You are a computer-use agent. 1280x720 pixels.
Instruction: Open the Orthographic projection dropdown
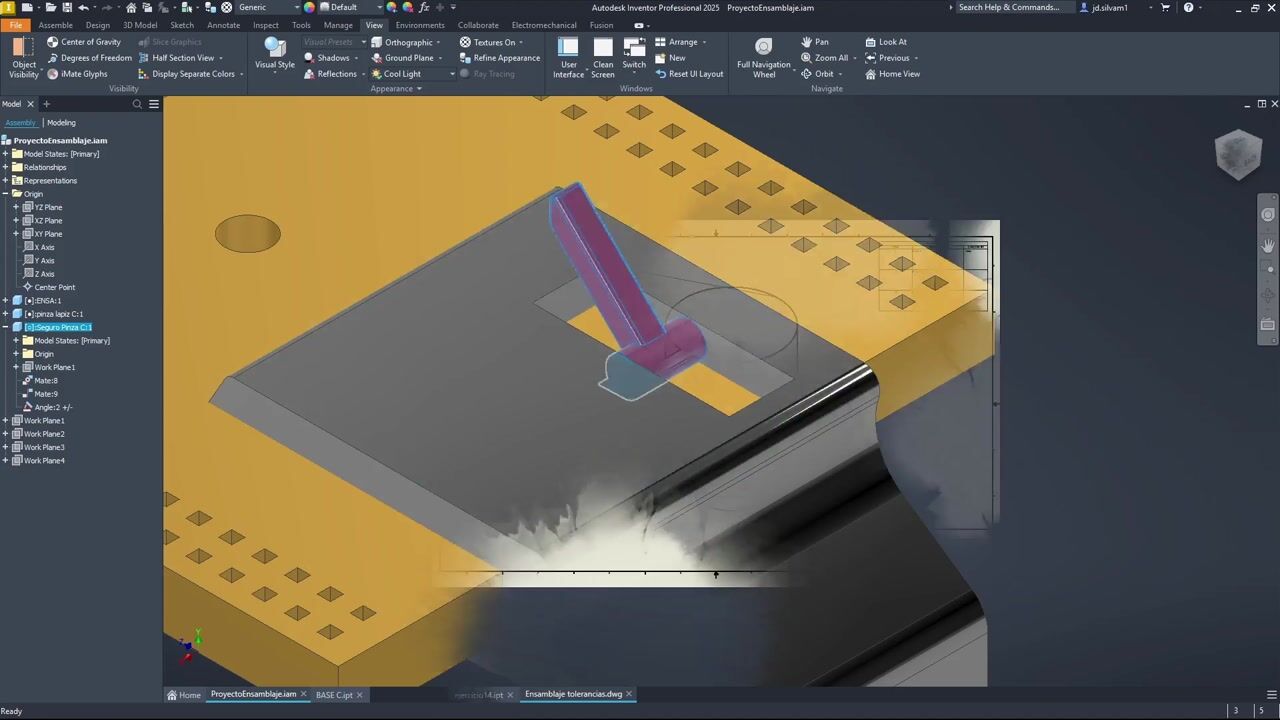[438, 43]
